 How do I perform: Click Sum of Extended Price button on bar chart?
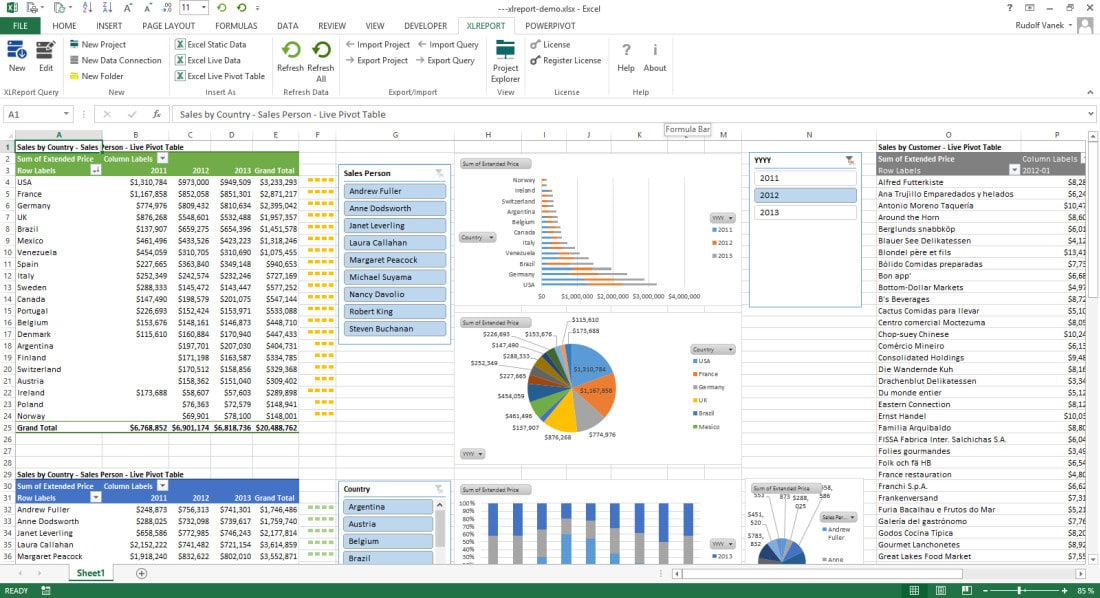pos(495,164)
